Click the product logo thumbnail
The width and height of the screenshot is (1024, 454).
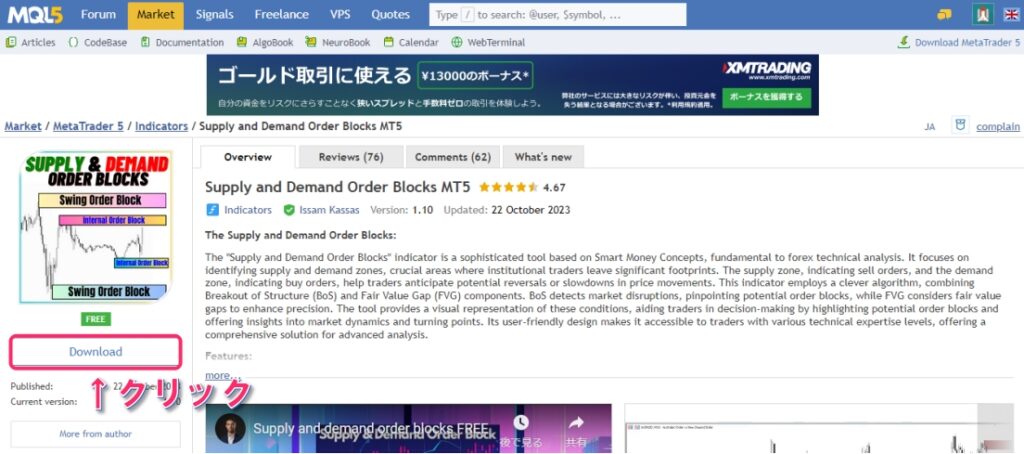95,227
